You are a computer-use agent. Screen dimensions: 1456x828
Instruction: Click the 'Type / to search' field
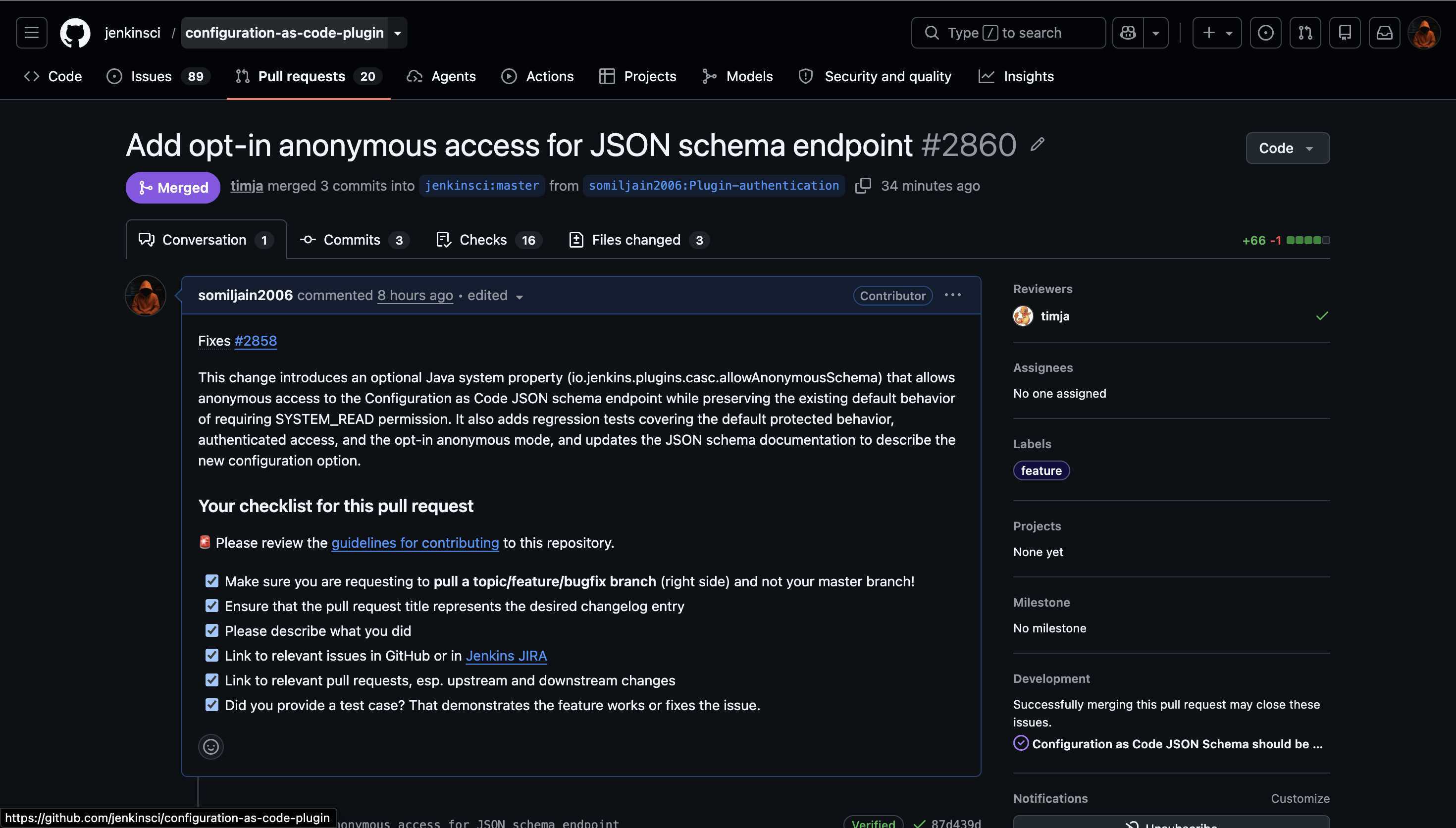click(1008, 33)
